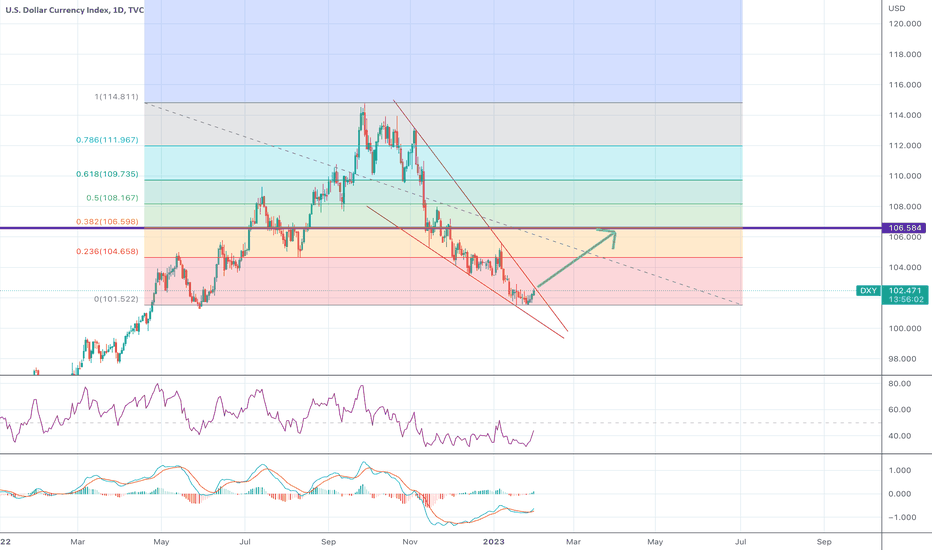Select the DXY symbol label on price axis

pos(868,291)
